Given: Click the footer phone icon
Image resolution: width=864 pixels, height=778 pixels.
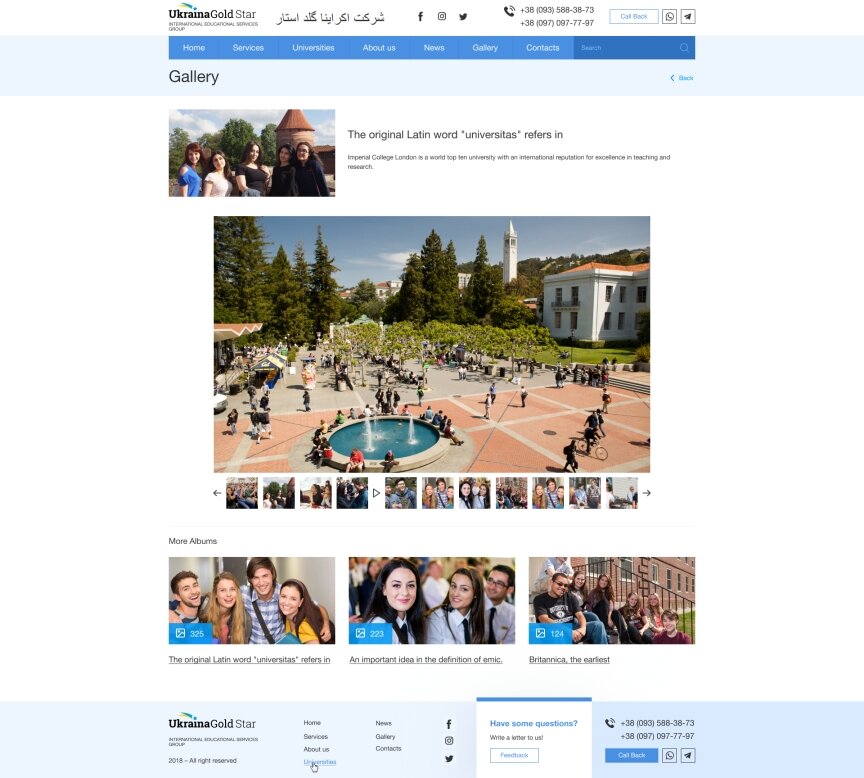Looking at the screenshot, I should coord(610,723).
